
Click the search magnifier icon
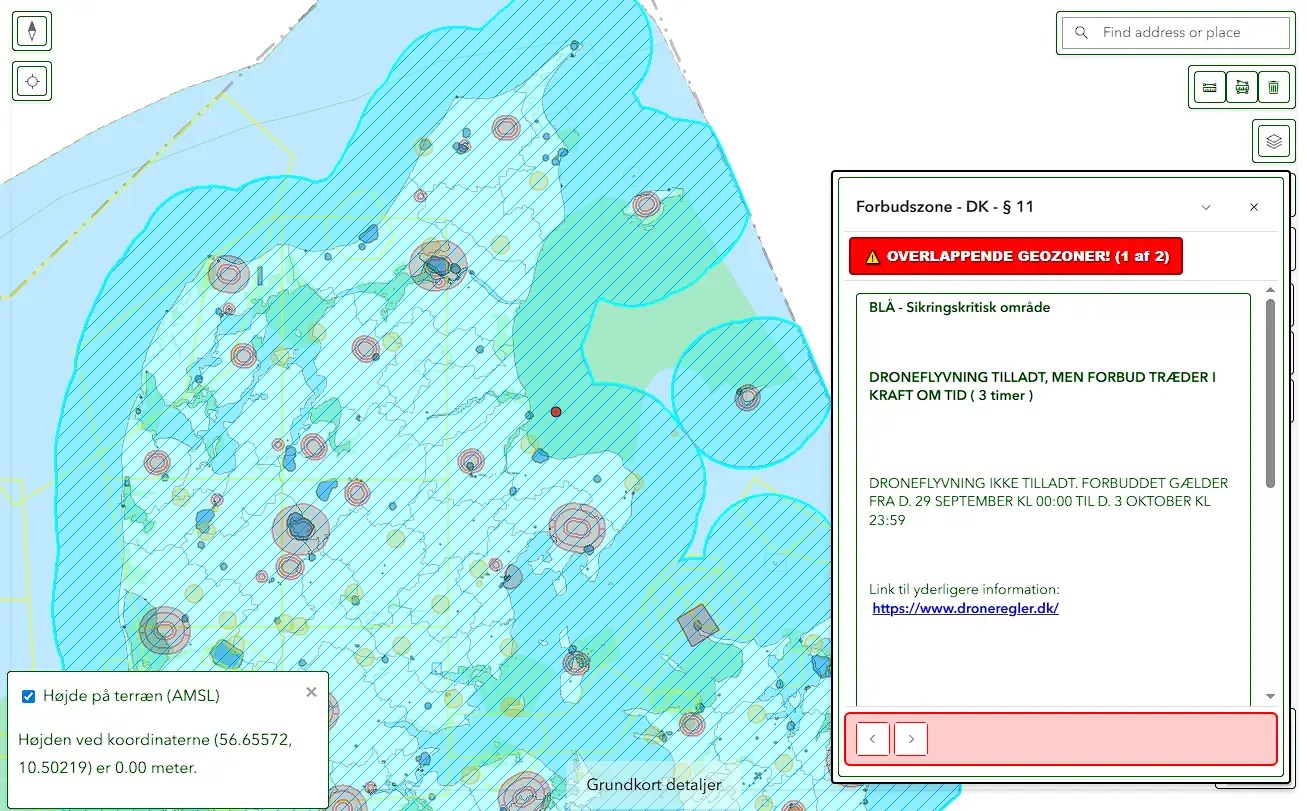(1081, 32)
